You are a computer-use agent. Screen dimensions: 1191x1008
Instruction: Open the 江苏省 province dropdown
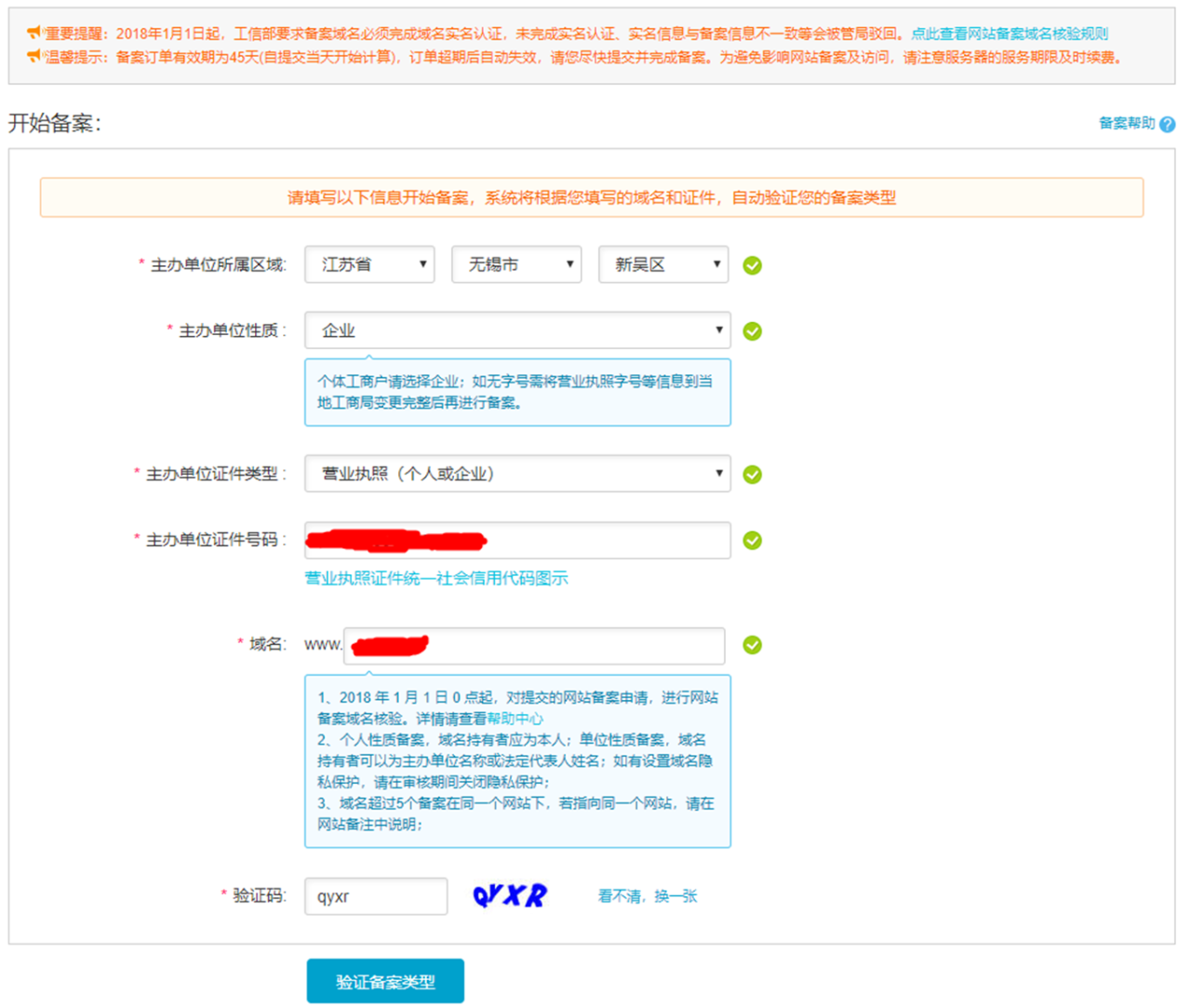pos(369,265)
